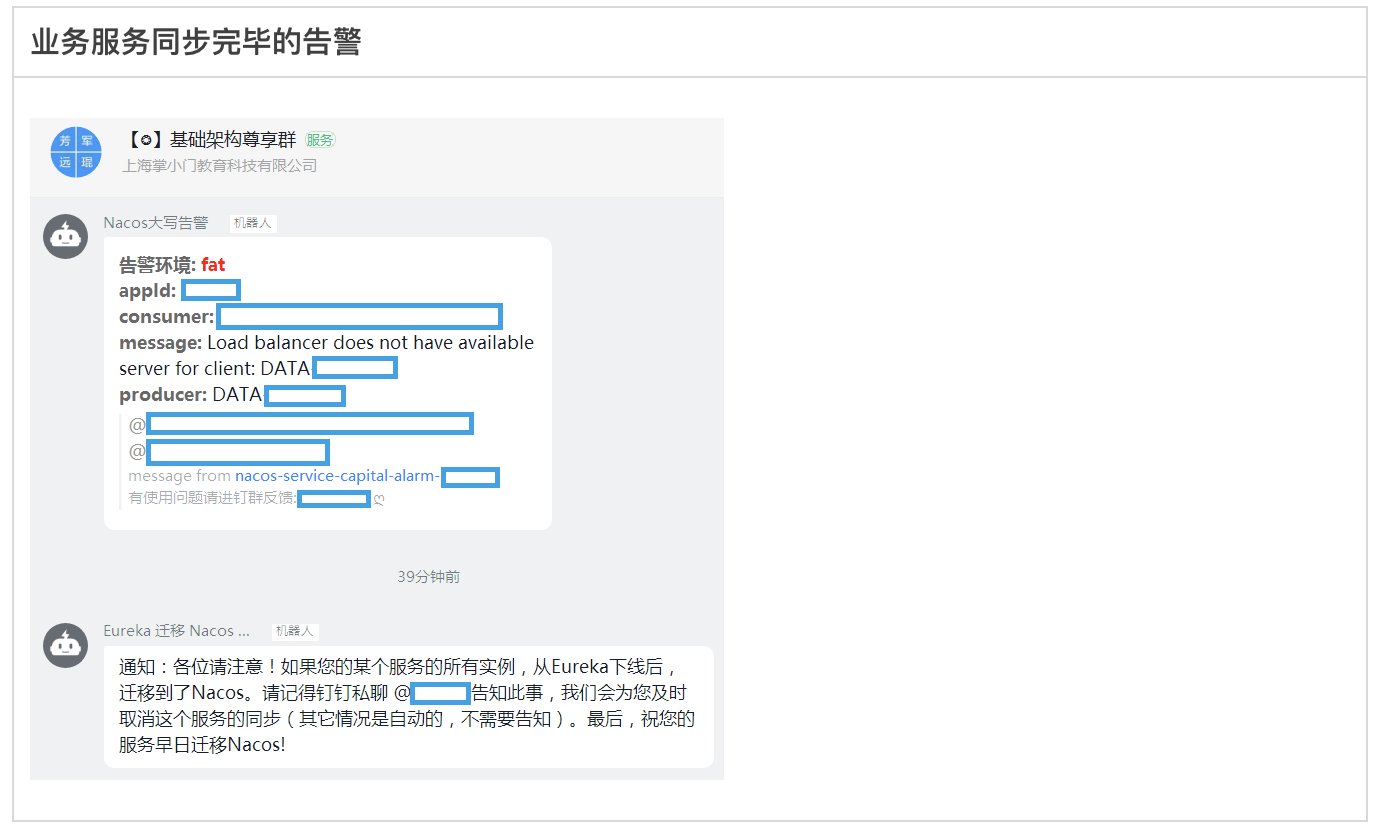Click the Eureka 迁移 Nacos sender name
Screen dimensions: 1374x828
(177, 631)
